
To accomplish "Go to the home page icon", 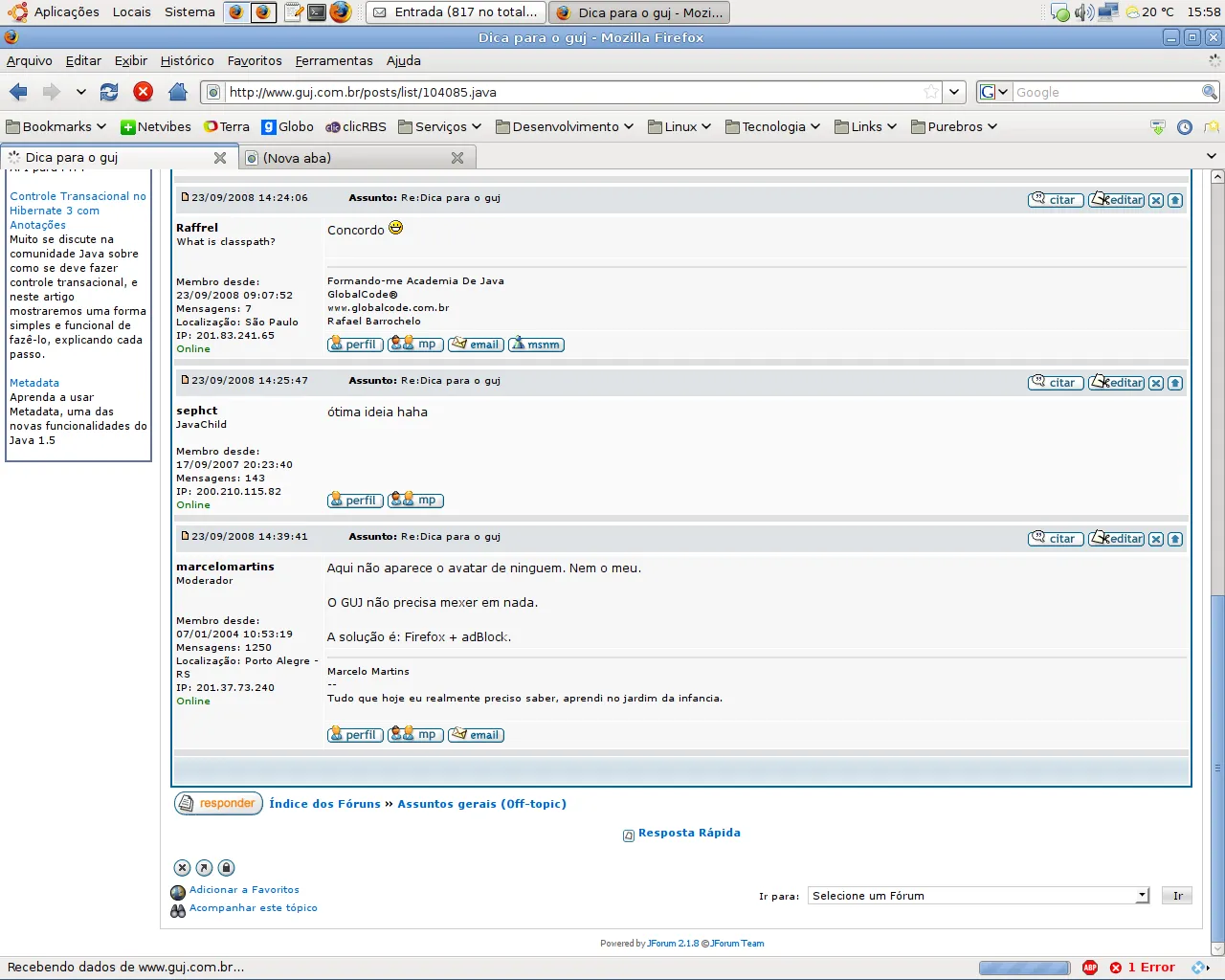I will coord(177,92).
